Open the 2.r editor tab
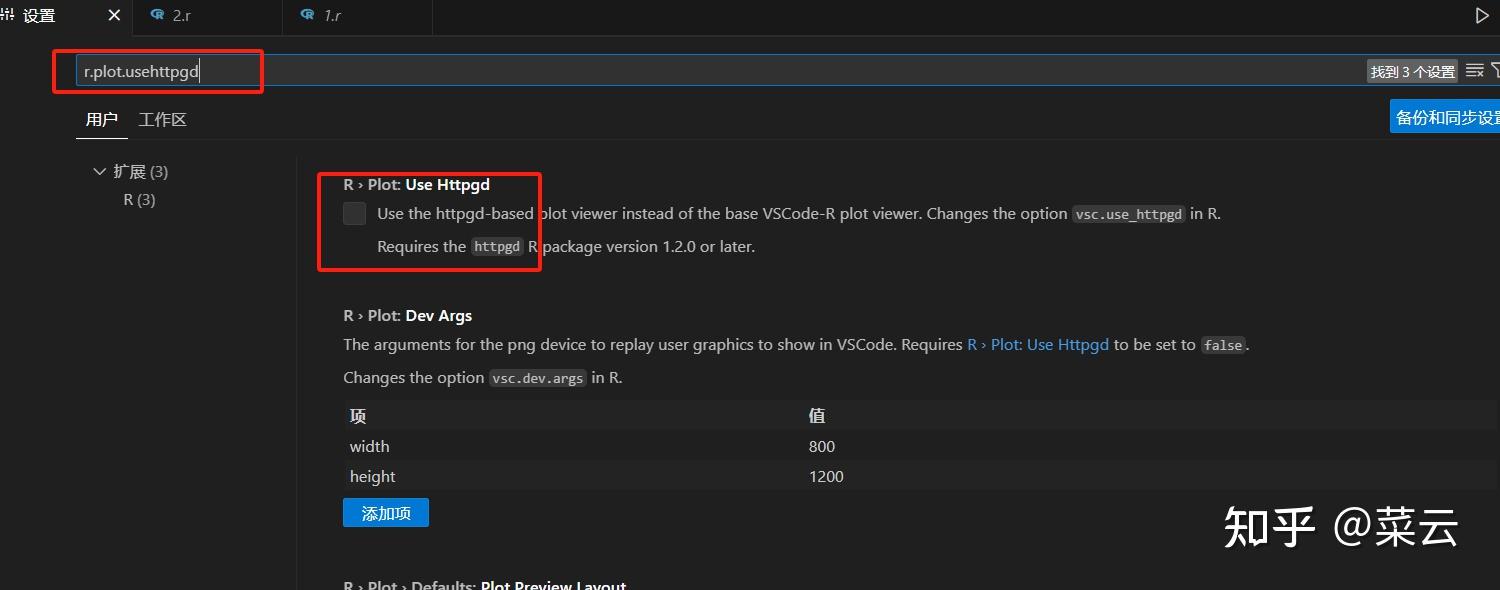Viewport: 1500px width, 590px height. pyautogui.click(x=191, y=15)
